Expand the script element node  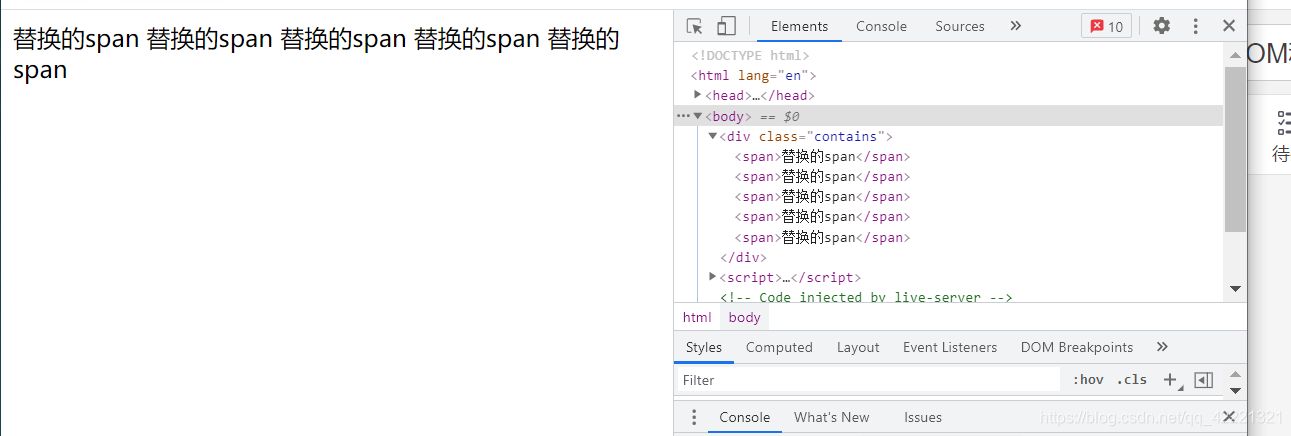point(712,277)
